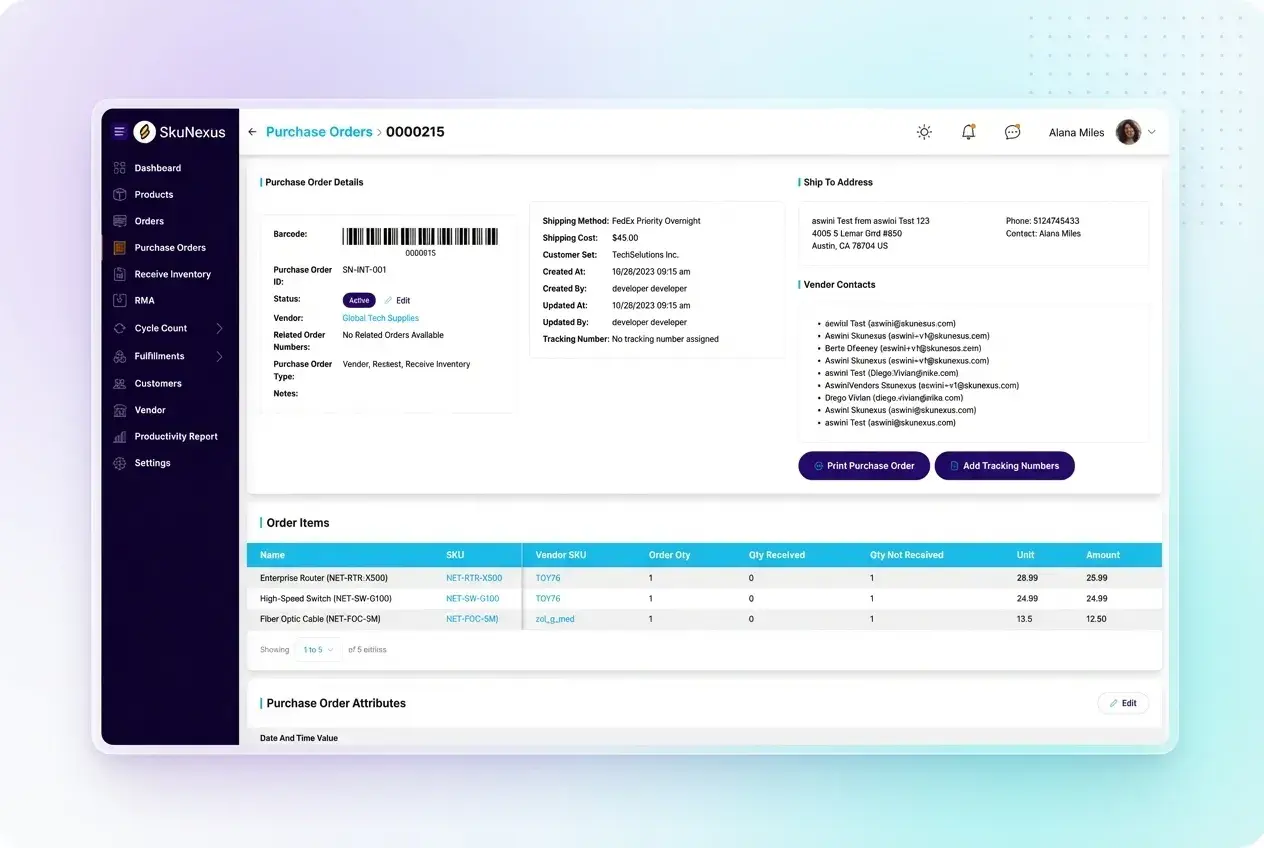1264x848 pixels.
Task: Open the RMA section icon
Action: 122,300
